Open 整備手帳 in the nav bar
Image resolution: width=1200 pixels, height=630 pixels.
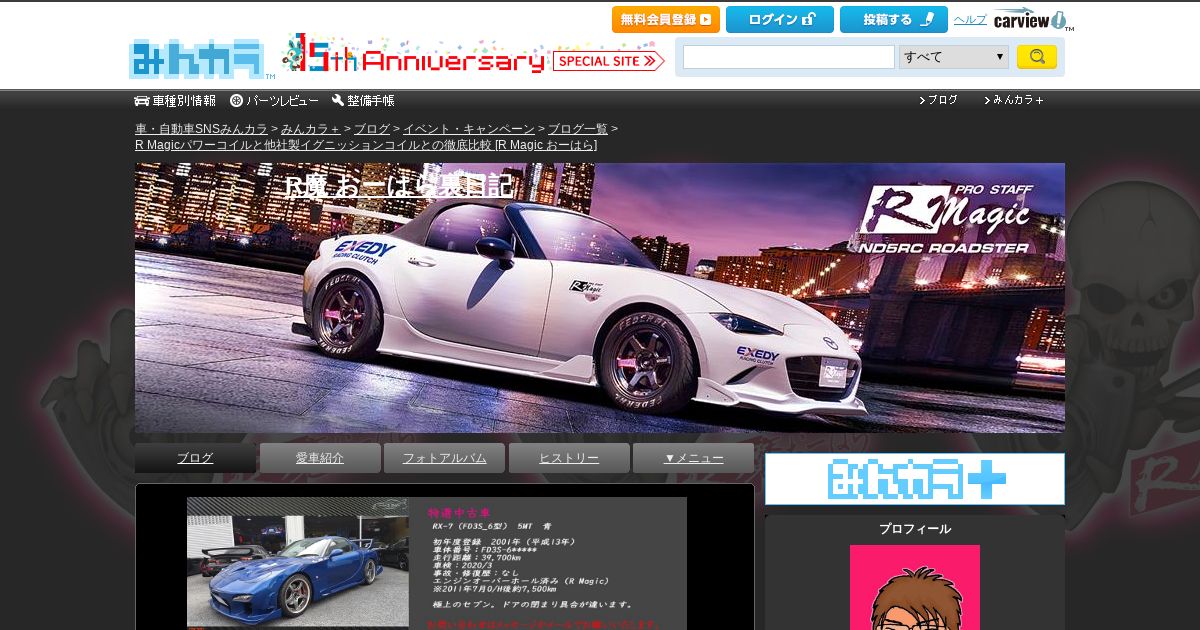click(x=363, y=101)
